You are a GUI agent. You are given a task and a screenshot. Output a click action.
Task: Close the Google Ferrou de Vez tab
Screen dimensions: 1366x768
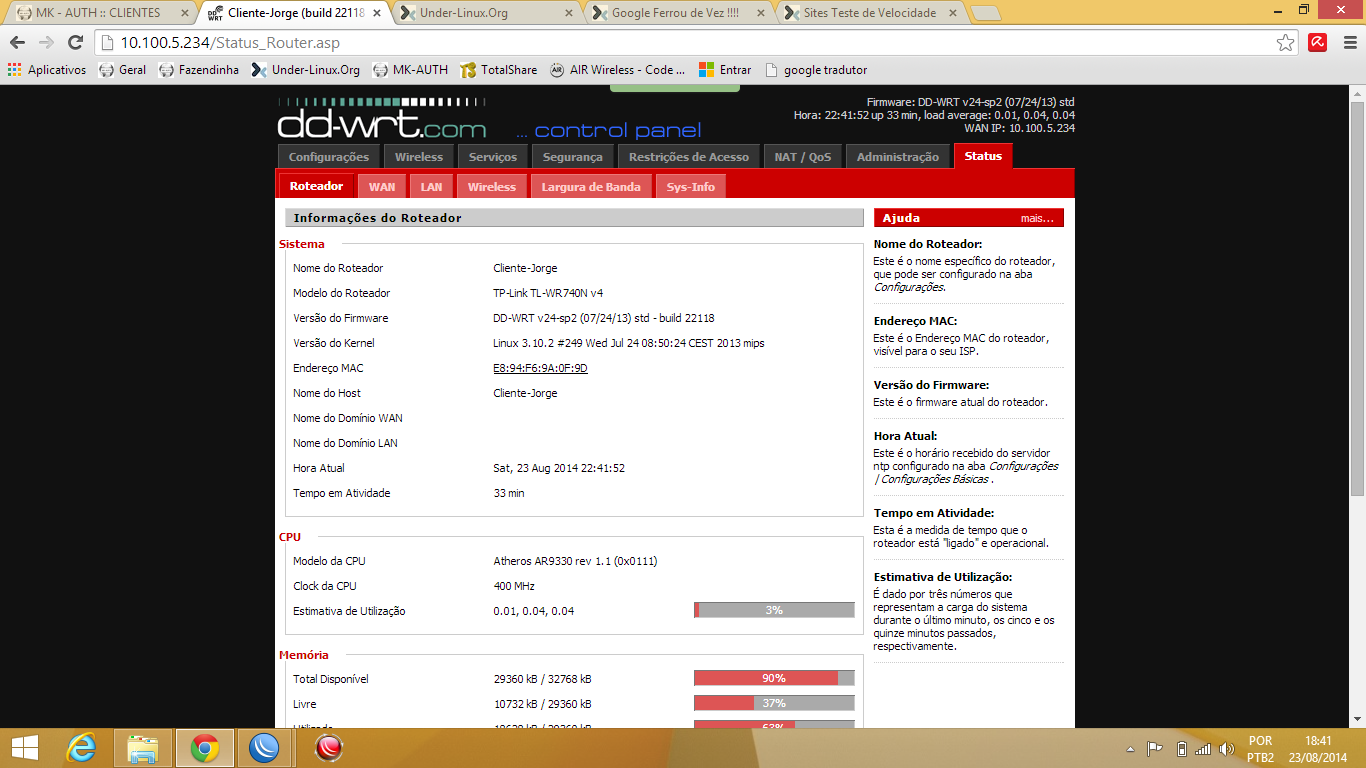pos(762,13)
